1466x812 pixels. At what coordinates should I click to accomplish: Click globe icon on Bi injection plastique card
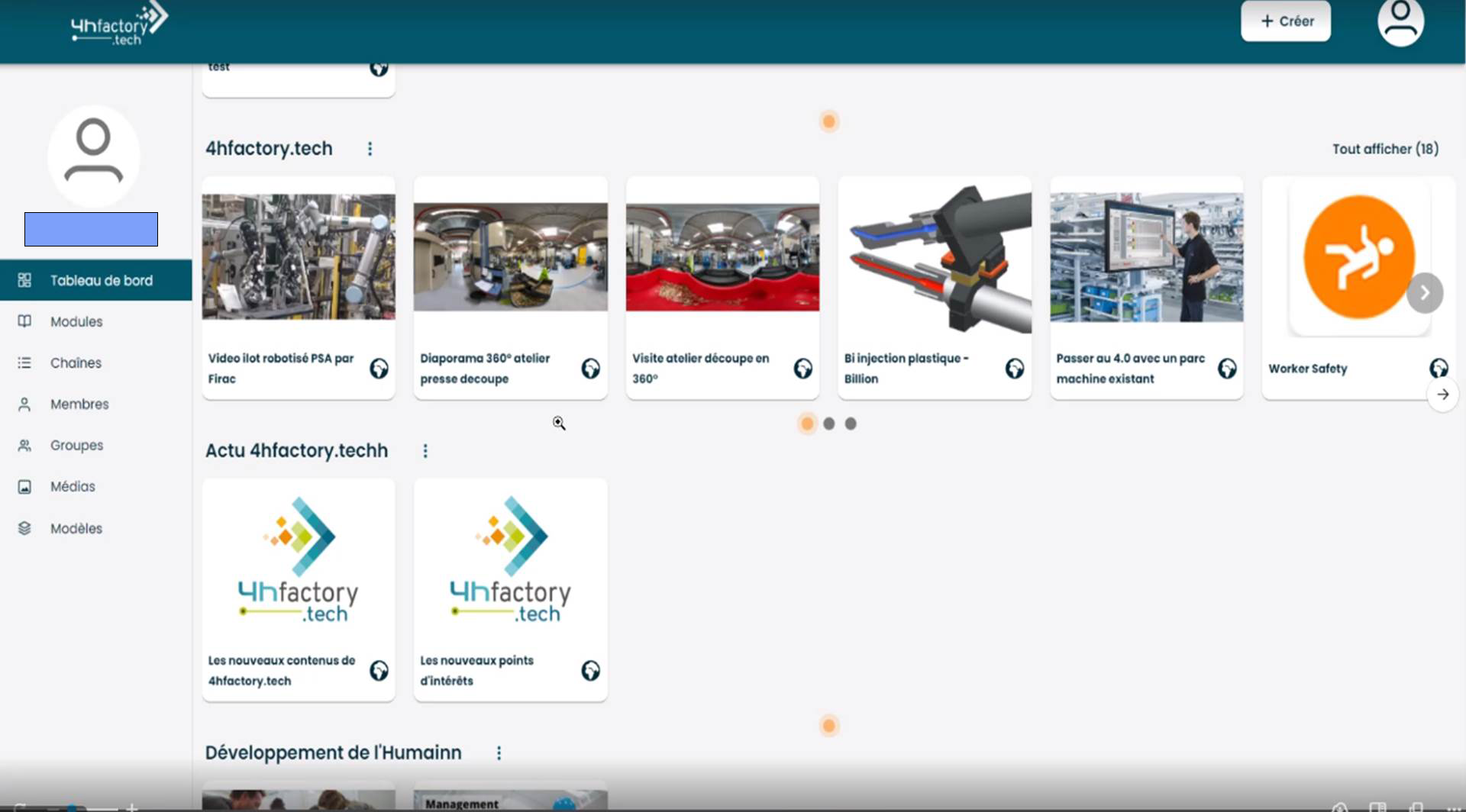point(1015,369)
